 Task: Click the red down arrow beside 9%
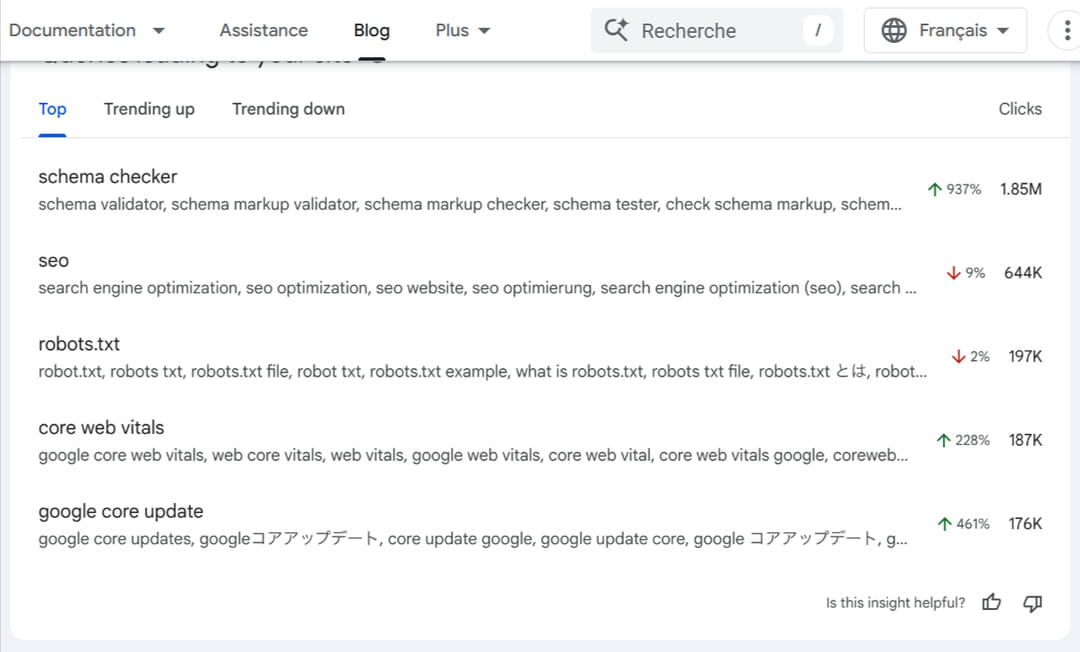coord(953,273)
